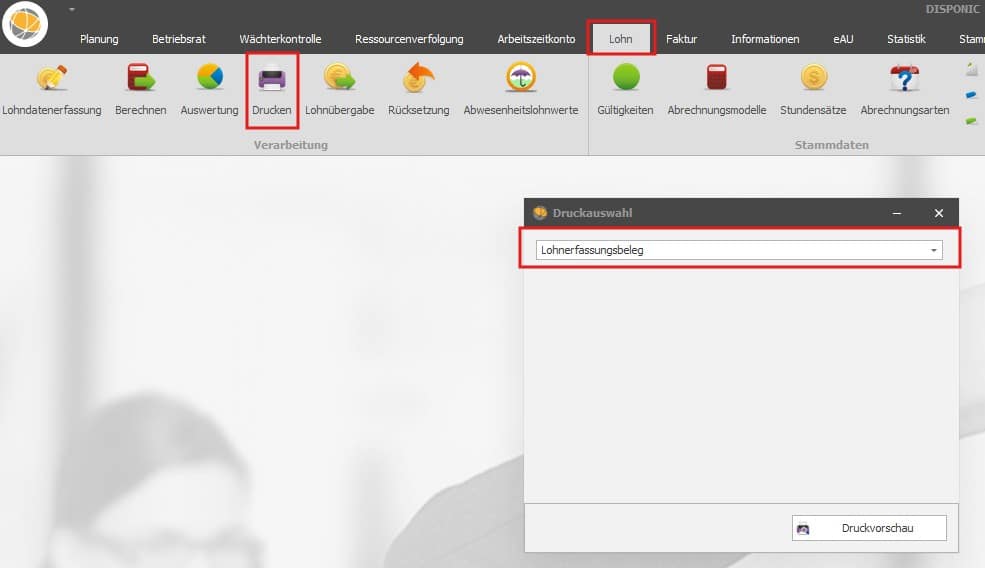
Task: Select the Lohnübergabe icon
Action: pyautogui.click(x=339, y=79)
